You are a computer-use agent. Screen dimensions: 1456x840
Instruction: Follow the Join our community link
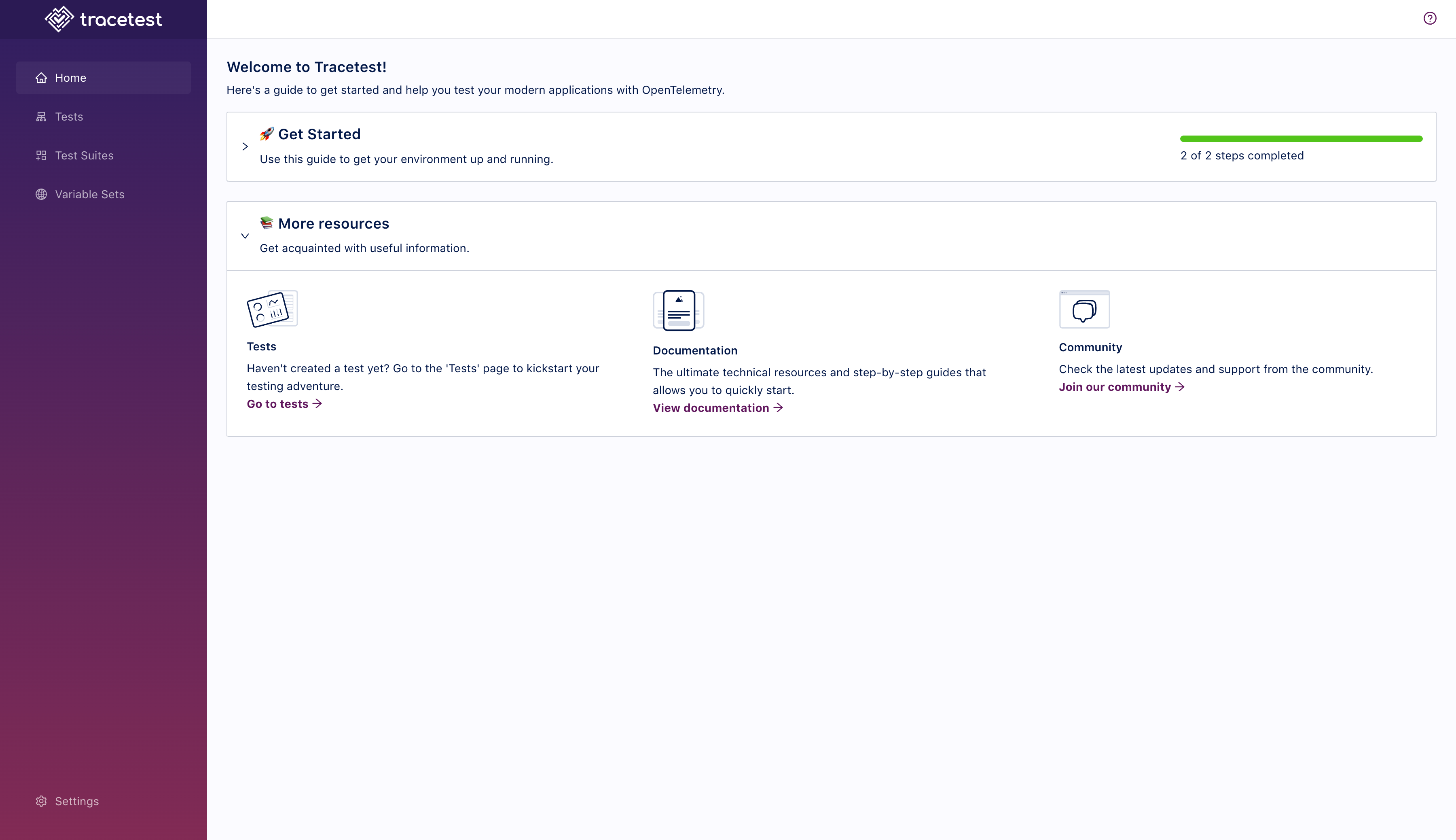tap(1122, 387)
